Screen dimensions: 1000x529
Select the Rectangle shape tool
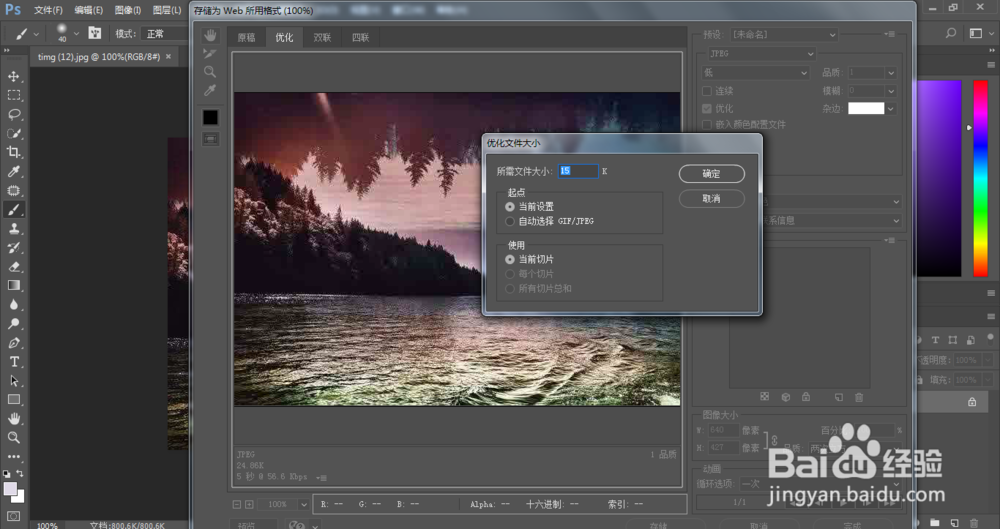13,399
